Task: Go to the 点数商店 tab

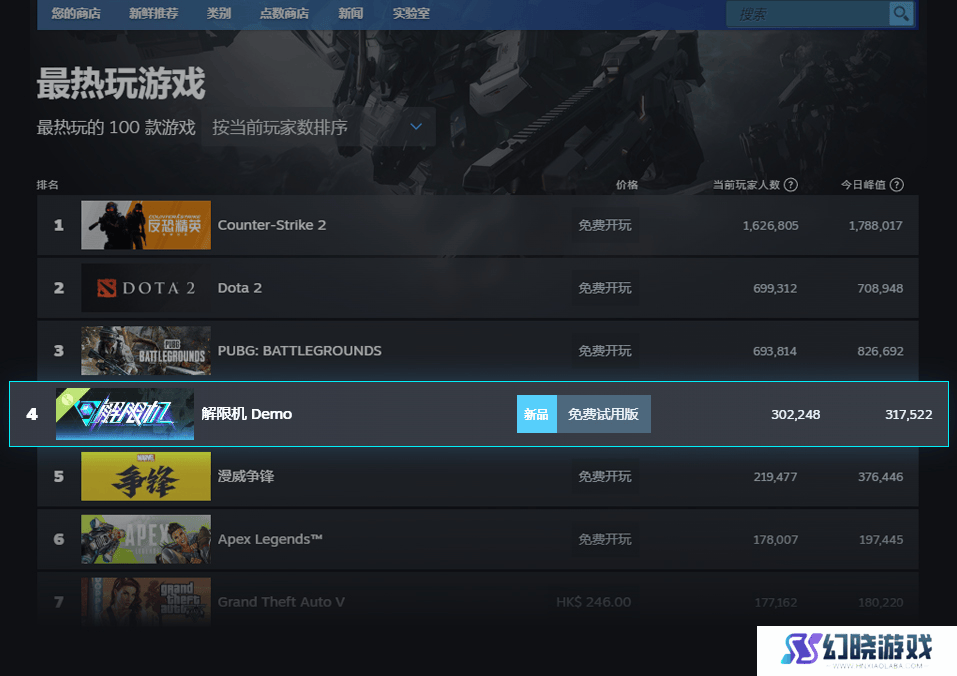Action: (284, 13)
